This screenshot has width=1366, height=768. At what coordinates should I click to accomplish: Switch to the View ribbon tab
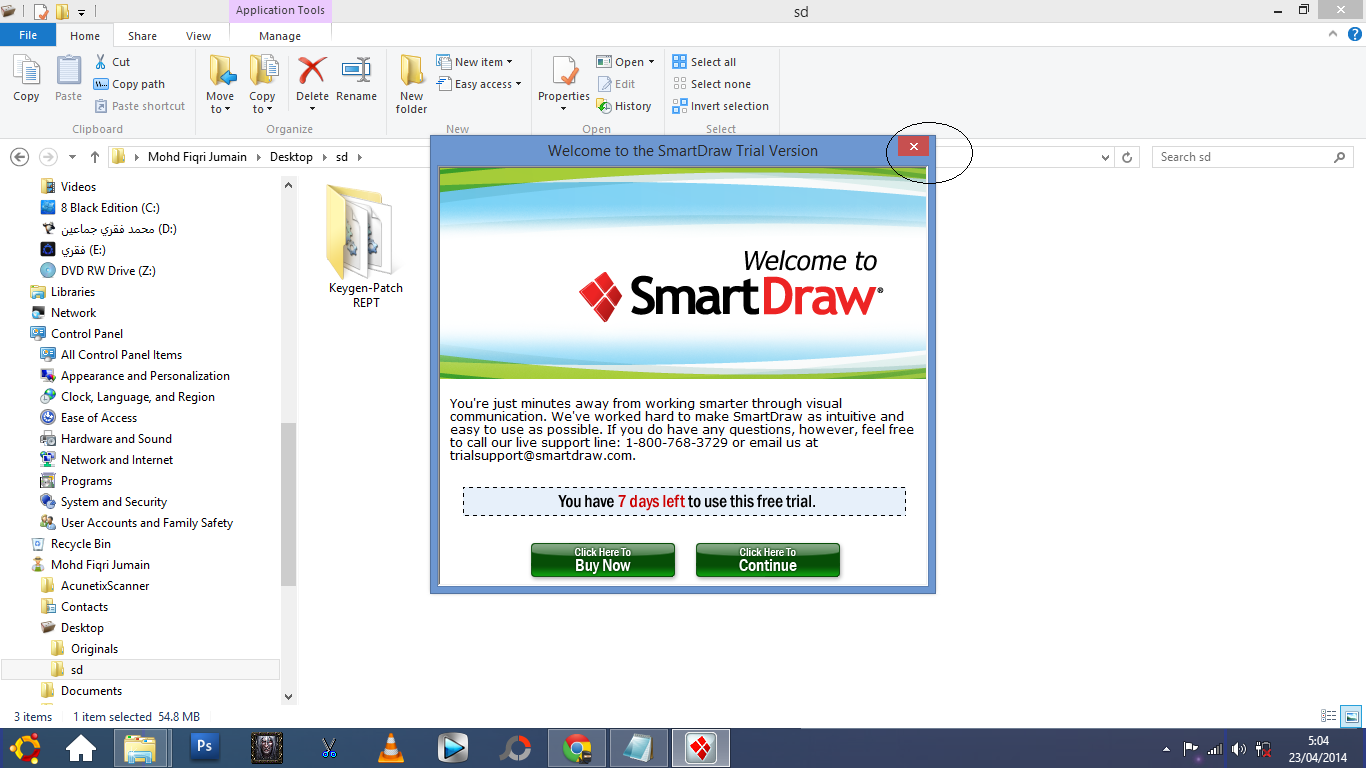pos(198,34)
